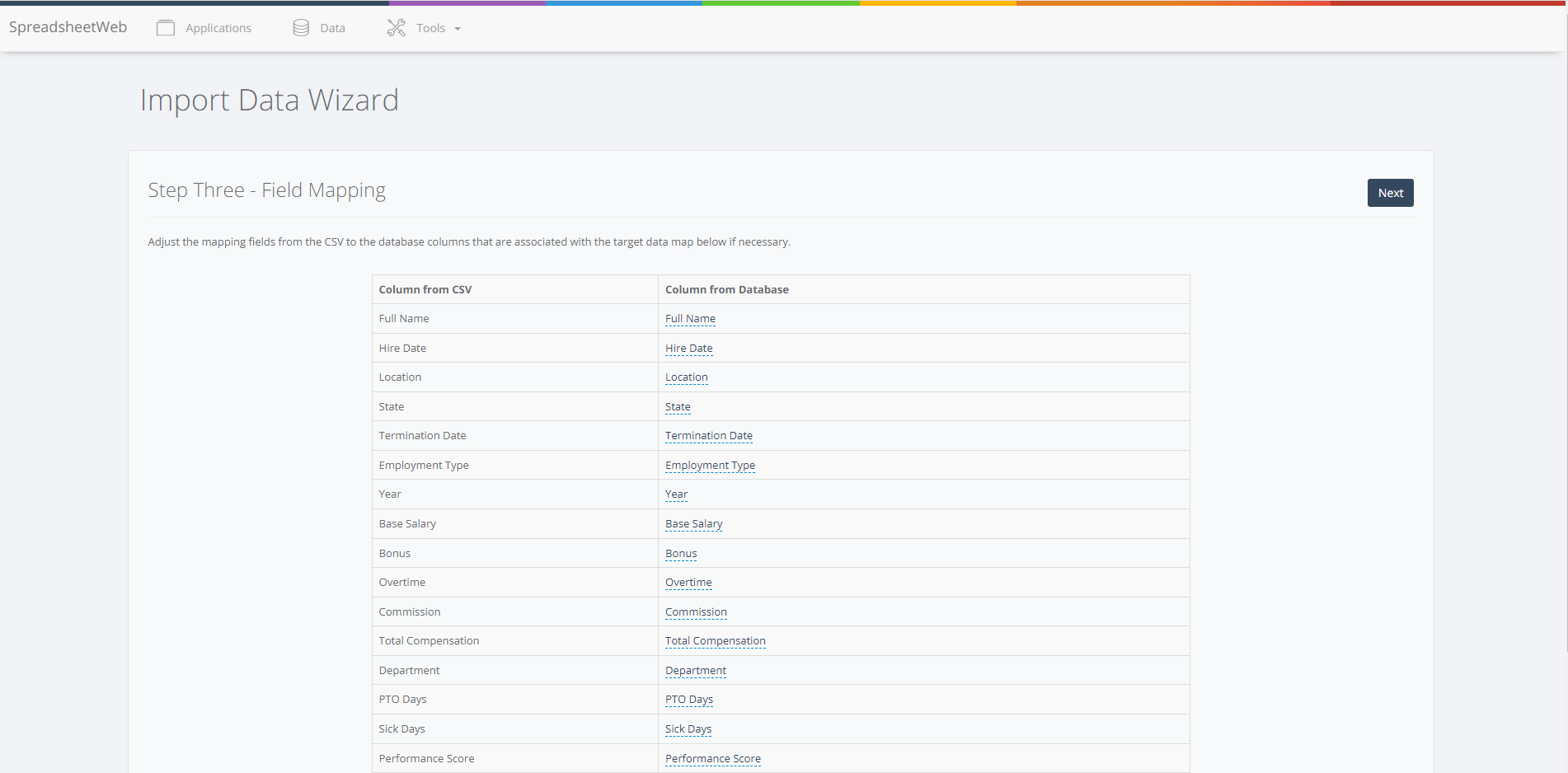Image resolution: width=1568 pixels, height=773 pixels.
Task: Edit the Base Salary database mapping
Action: 693,524
